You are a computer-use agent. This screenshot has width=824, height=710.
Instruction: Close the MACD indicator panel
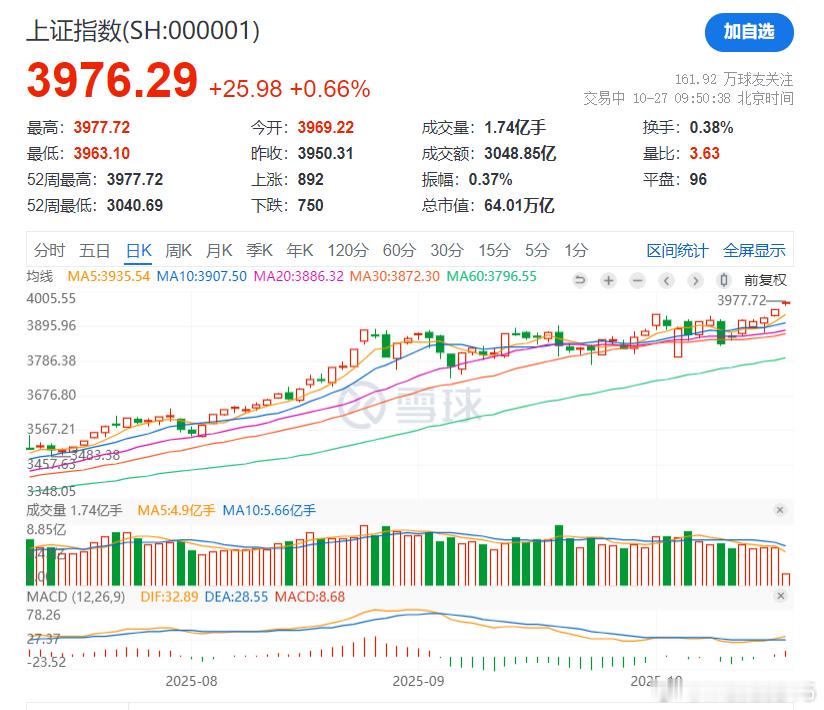pyautogui.click(x=780, y=596)
